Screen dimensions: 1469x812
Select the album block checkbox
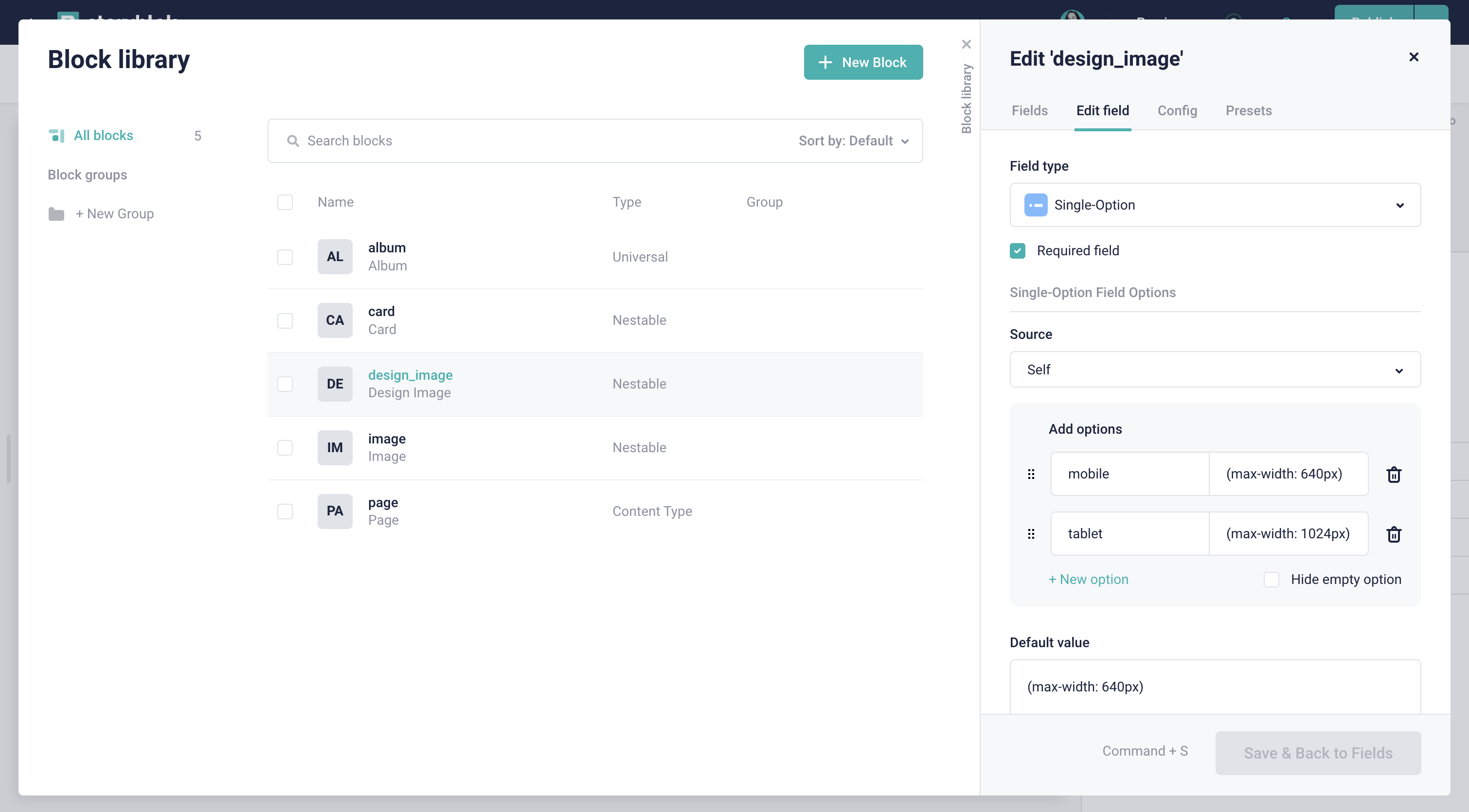click(x=285, y=257)
